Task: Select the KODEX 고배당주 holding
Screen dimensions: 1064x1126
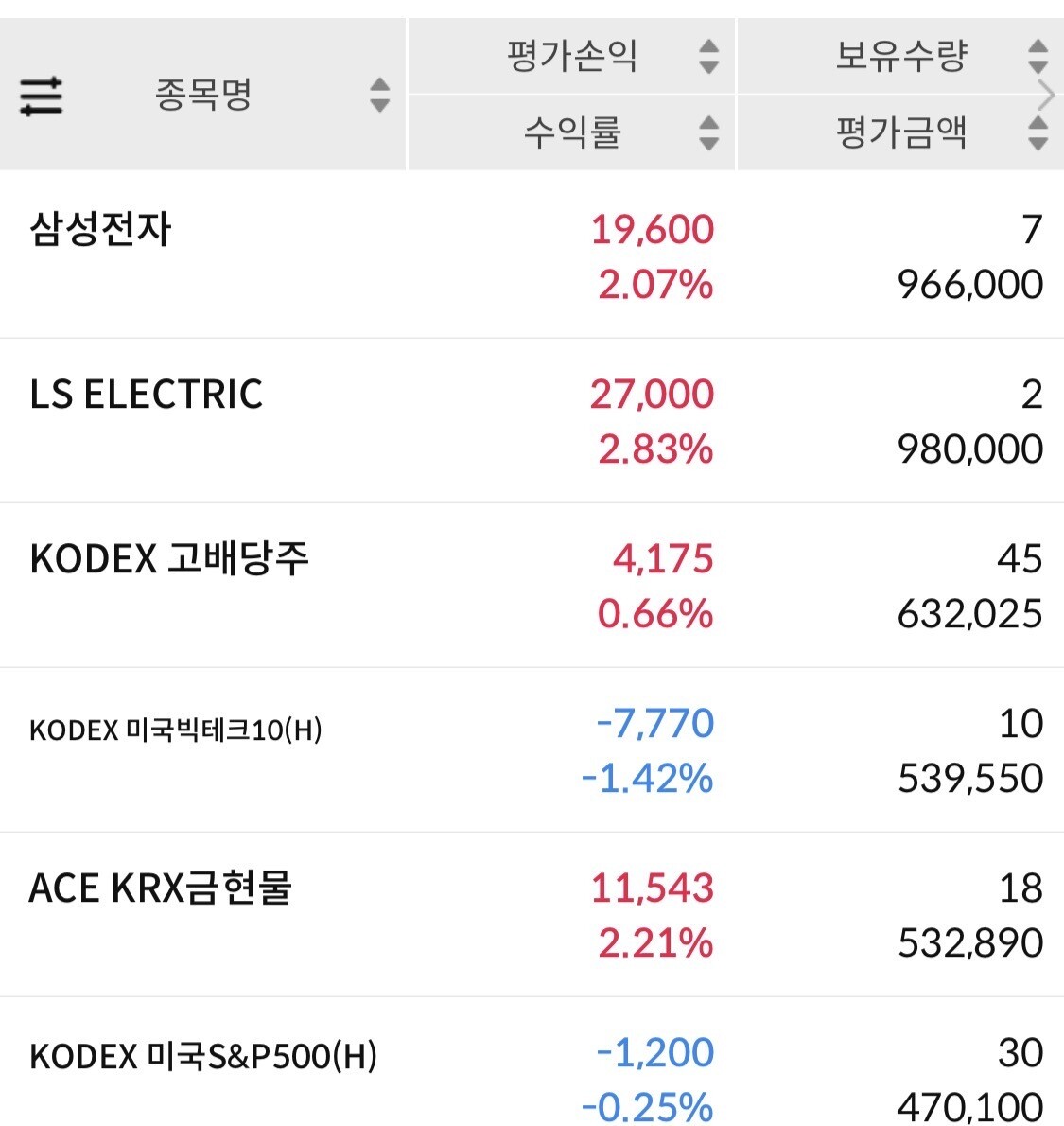Action: pyautogui.click(x=169, y=558)
